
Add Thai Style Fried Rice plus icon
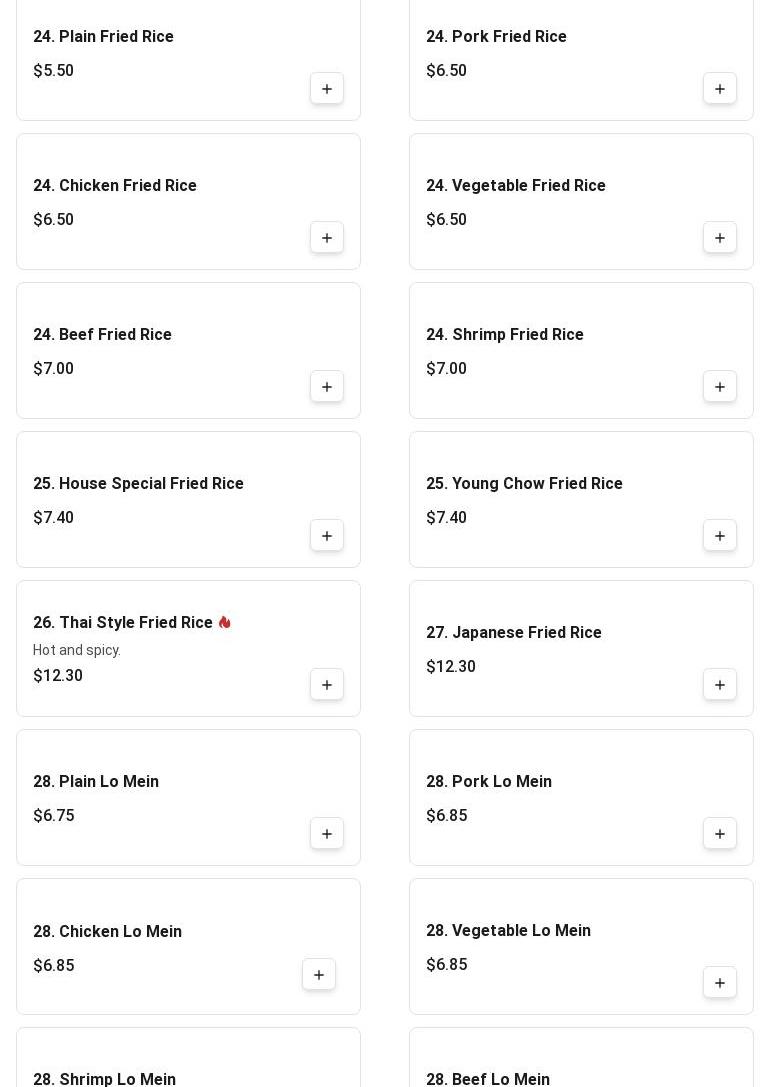point(326,685)
